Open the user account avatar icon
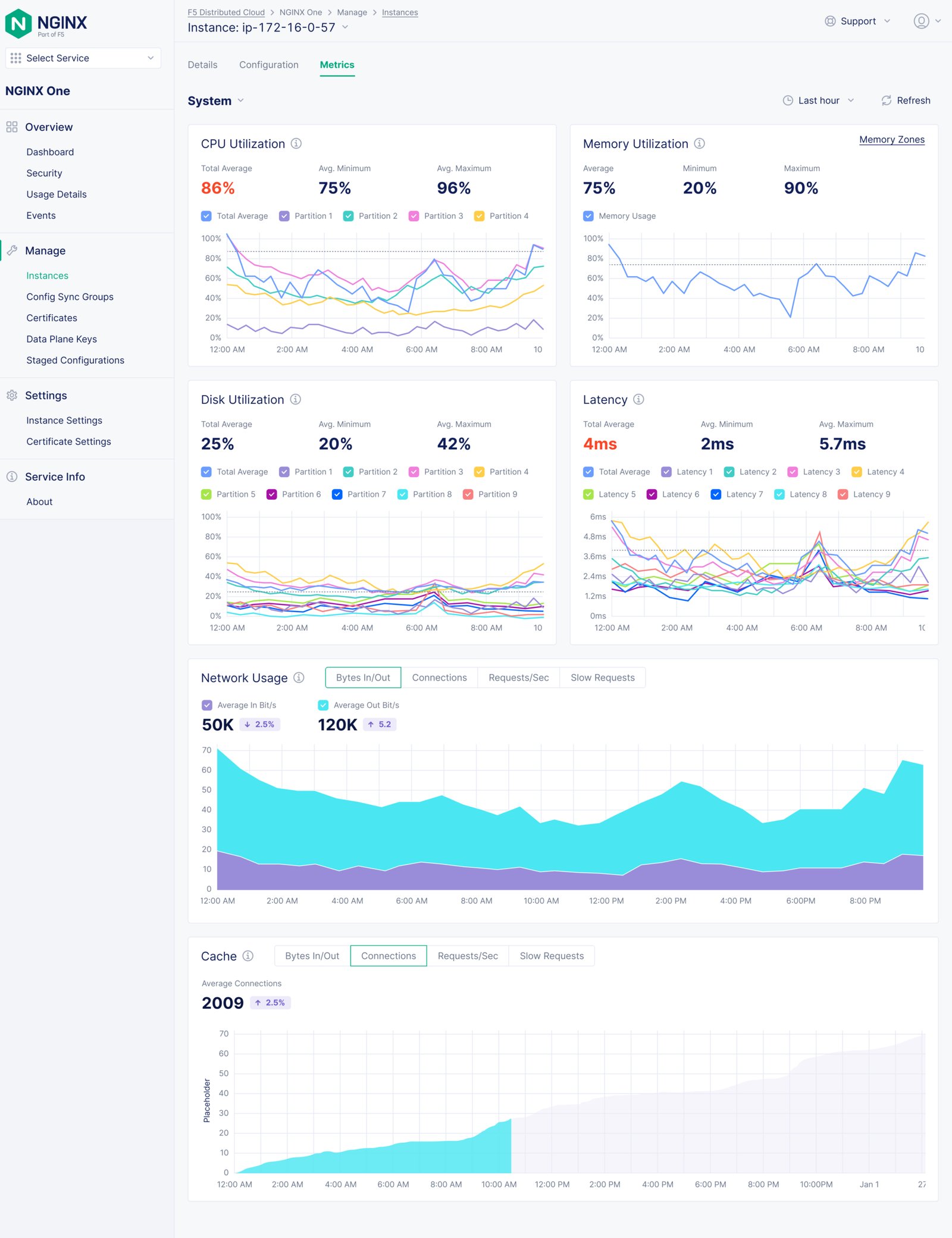The height and width of the screenshot is (1238, 952). [x=921, y=21]
